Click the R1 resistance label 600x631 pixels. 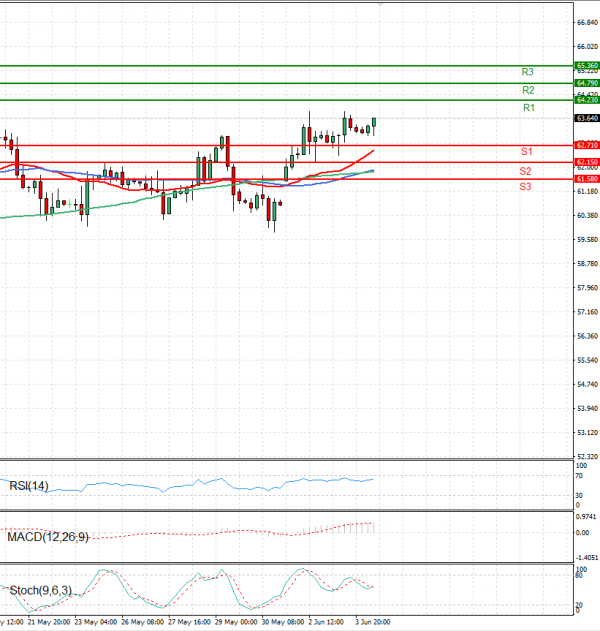point(529,108)
